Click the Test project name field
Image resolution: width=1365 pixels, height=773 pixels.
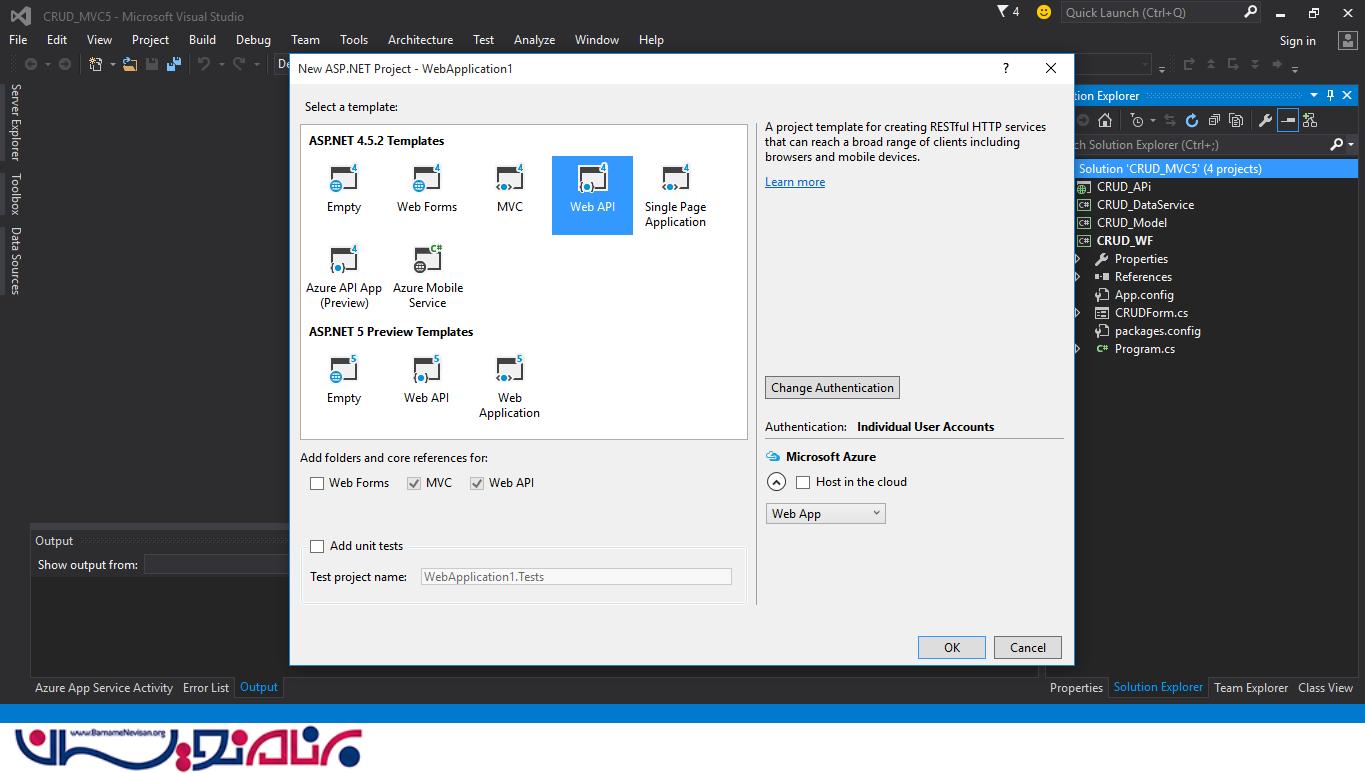tap(576, 577)
